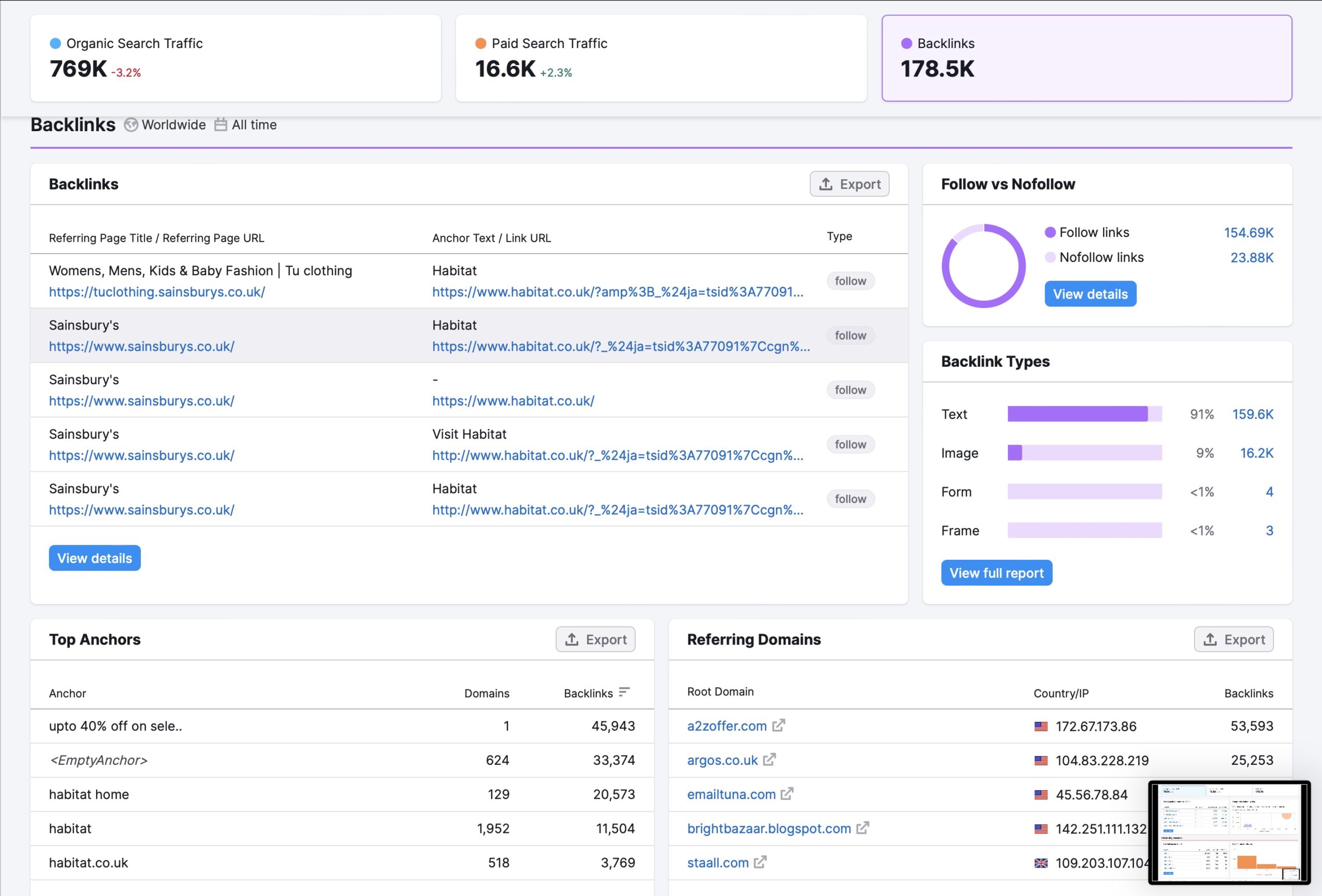Sort Top Anchors by Domains column
This screenshot has width=1322, height=896.
(486, 694)
